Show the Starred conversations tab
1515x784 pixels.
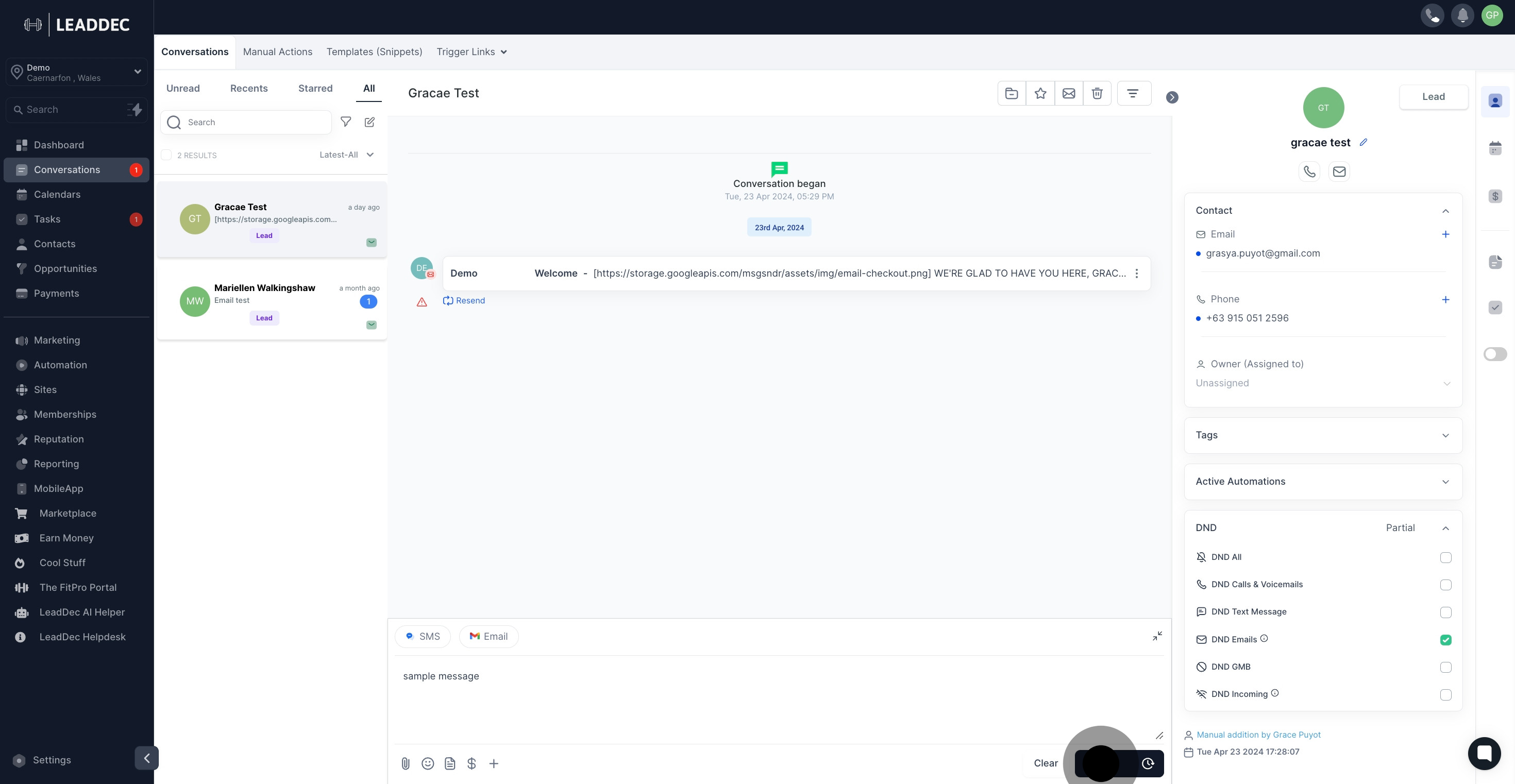pos(315,88)
